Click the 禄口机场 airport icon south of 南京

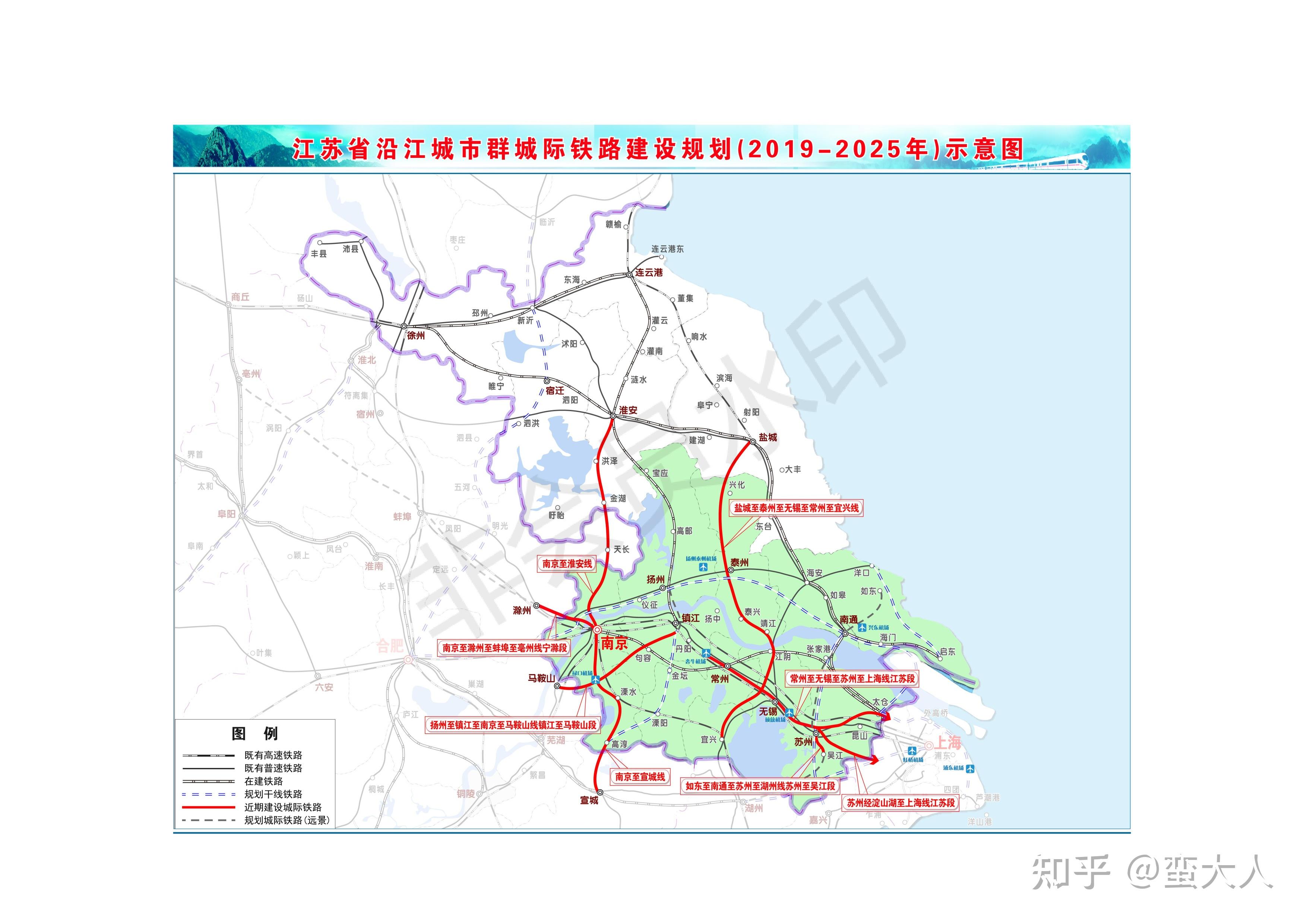point(596,679)
